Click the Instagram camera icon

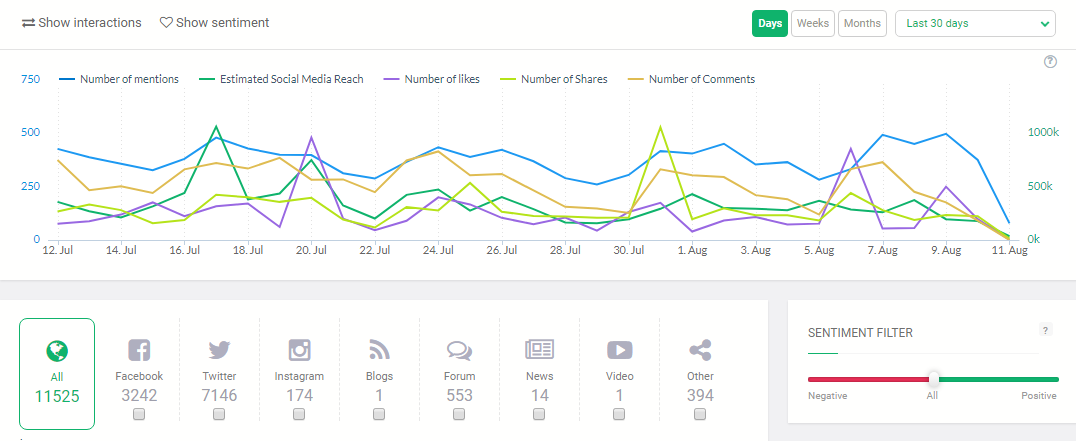coord(299,350)
